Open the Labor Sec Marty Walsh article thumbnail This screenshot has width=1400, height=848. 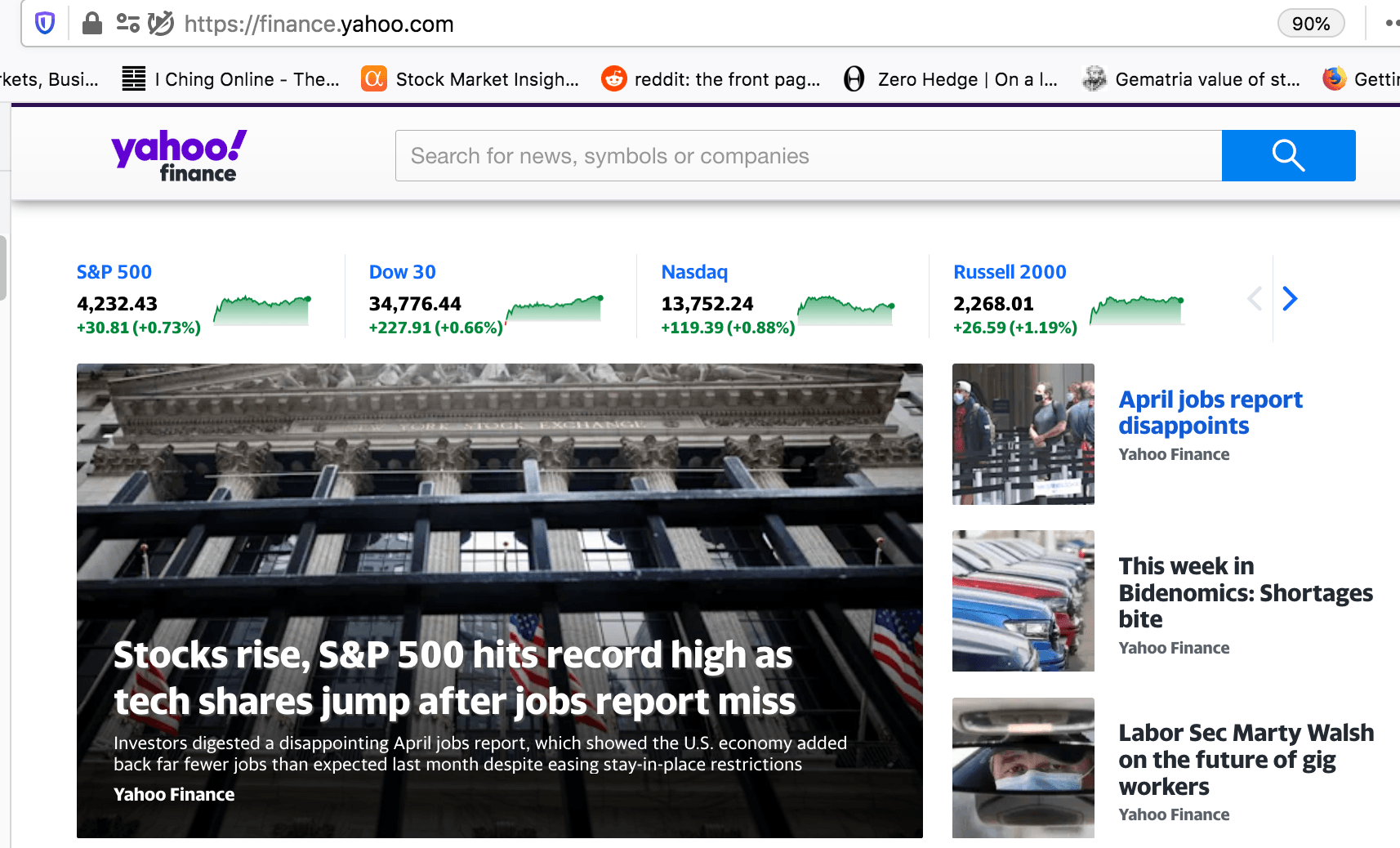1023,767
